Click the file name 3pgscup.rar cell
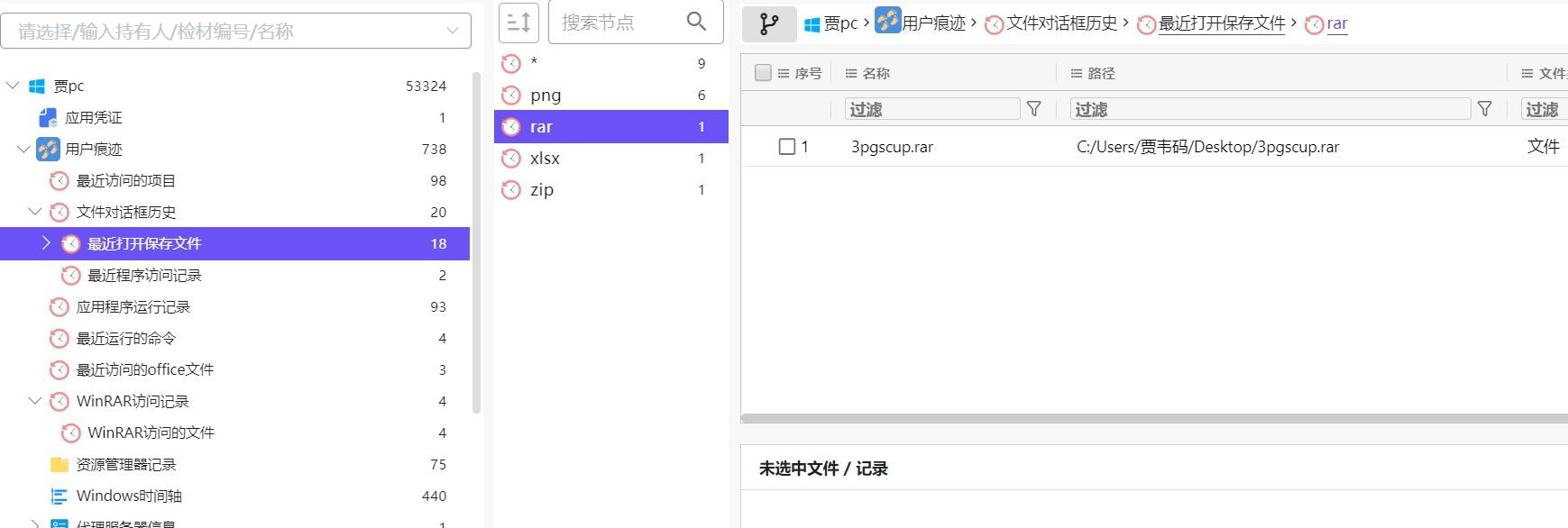Screen dimensions: 1568x528 (892, 146)
